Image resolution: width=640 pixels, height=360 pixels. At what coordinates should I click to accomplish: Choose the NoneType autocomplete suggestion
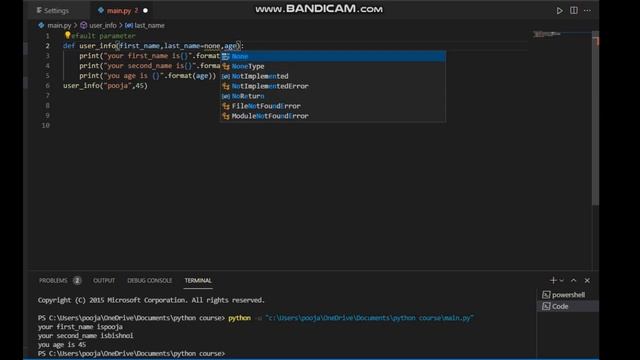tap(333, 66)
